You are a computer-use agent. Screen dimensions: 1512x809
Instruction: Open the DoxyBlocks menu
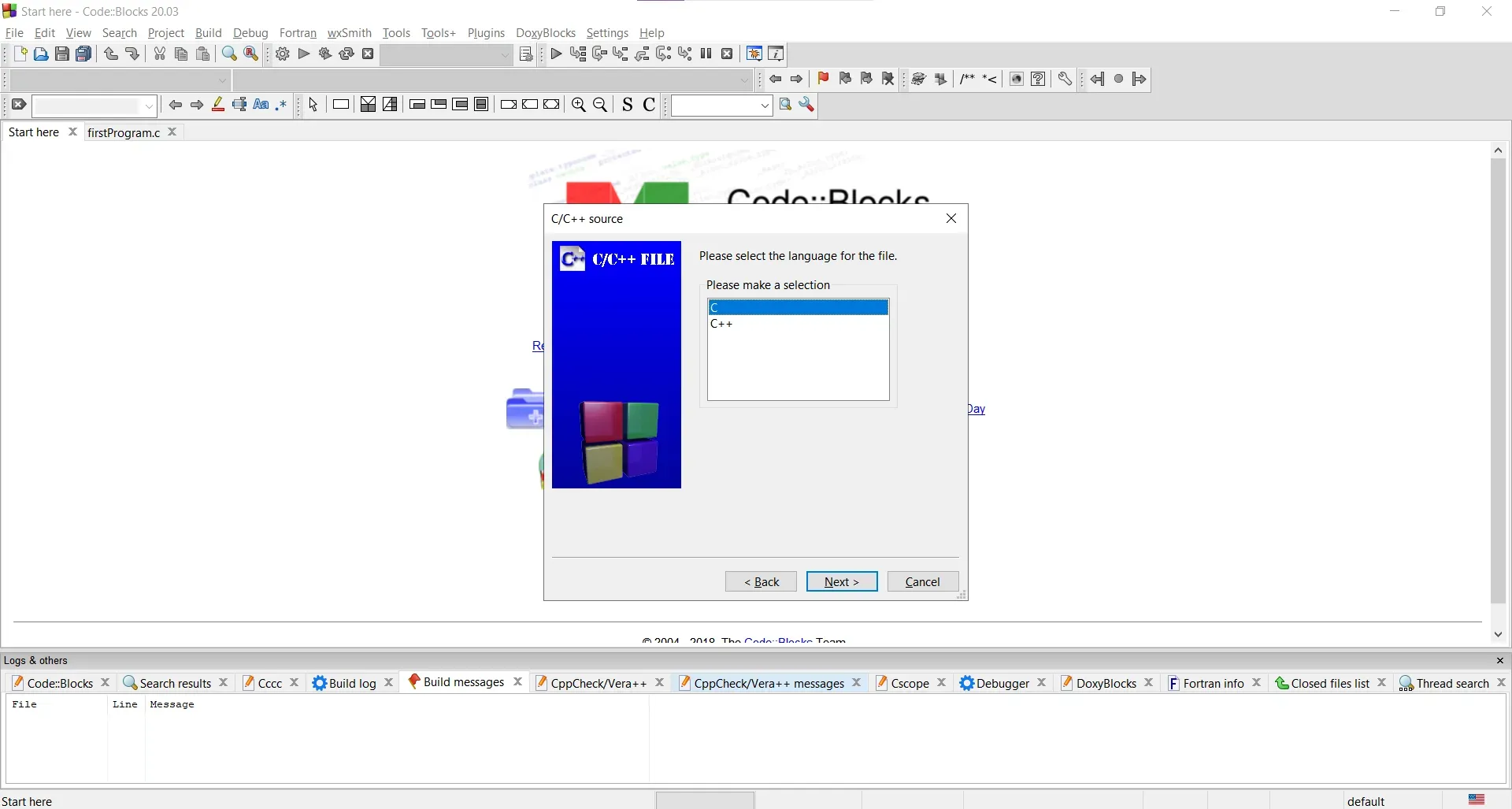tap(546, 33)
